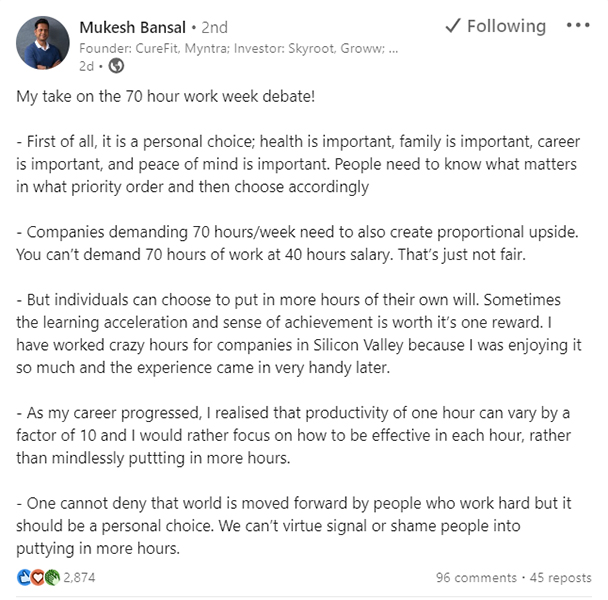Click the paragraph mentioning Silicon Valley

(298, 331)
